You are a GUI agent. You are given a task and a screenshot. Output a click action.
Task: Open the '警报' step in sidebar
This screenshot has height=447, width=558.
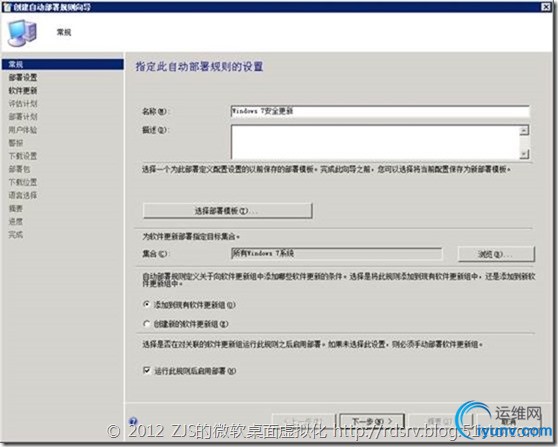pyautogui.click(x=16, y=143)
